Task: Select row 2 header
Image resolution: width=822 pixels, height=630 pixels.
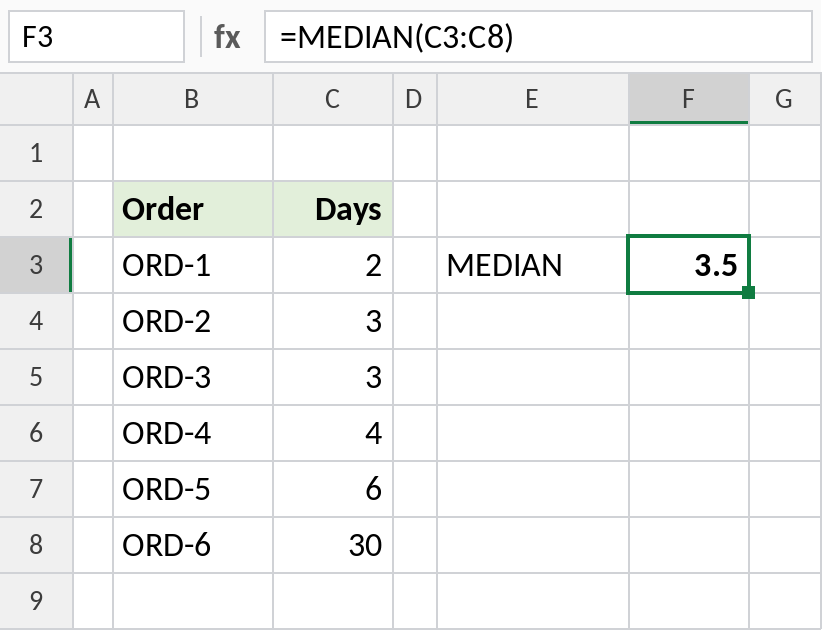Action: (x=36, y=209)
